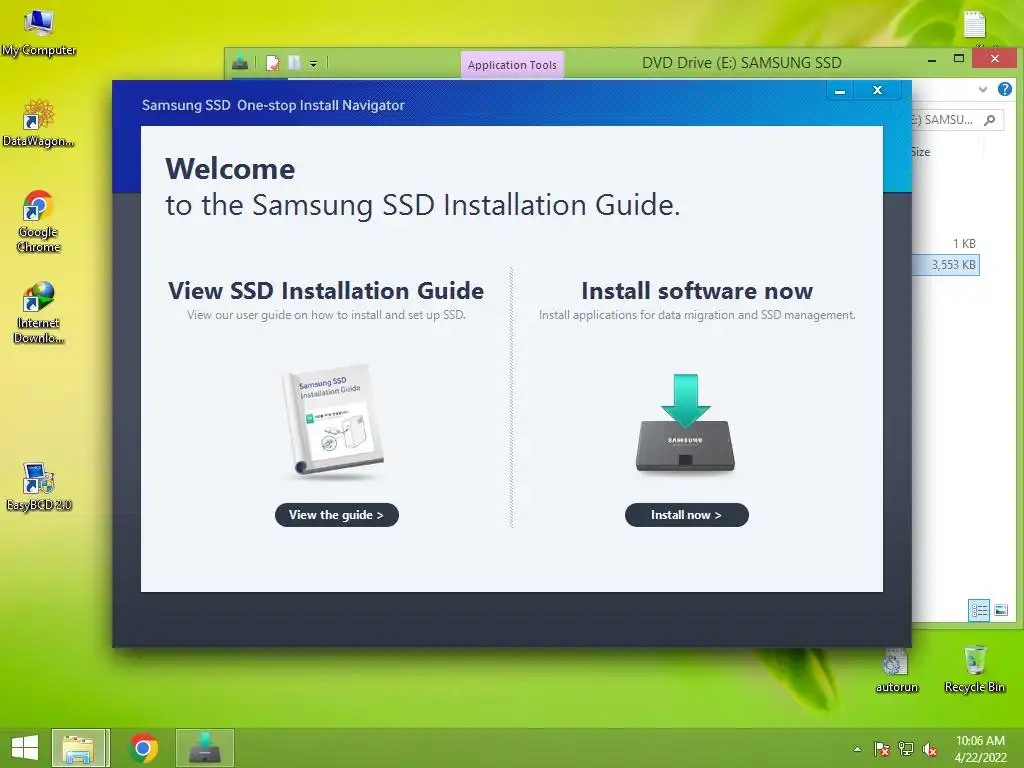Select DataWagon desktop shortcut
This screenshot has width=1024, height=768.
[x=39, y=123]
